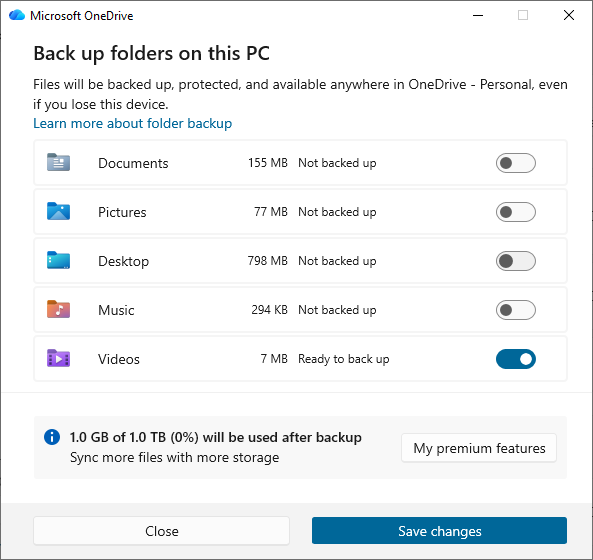Click the Pictures folder icon

pos(58,211)
